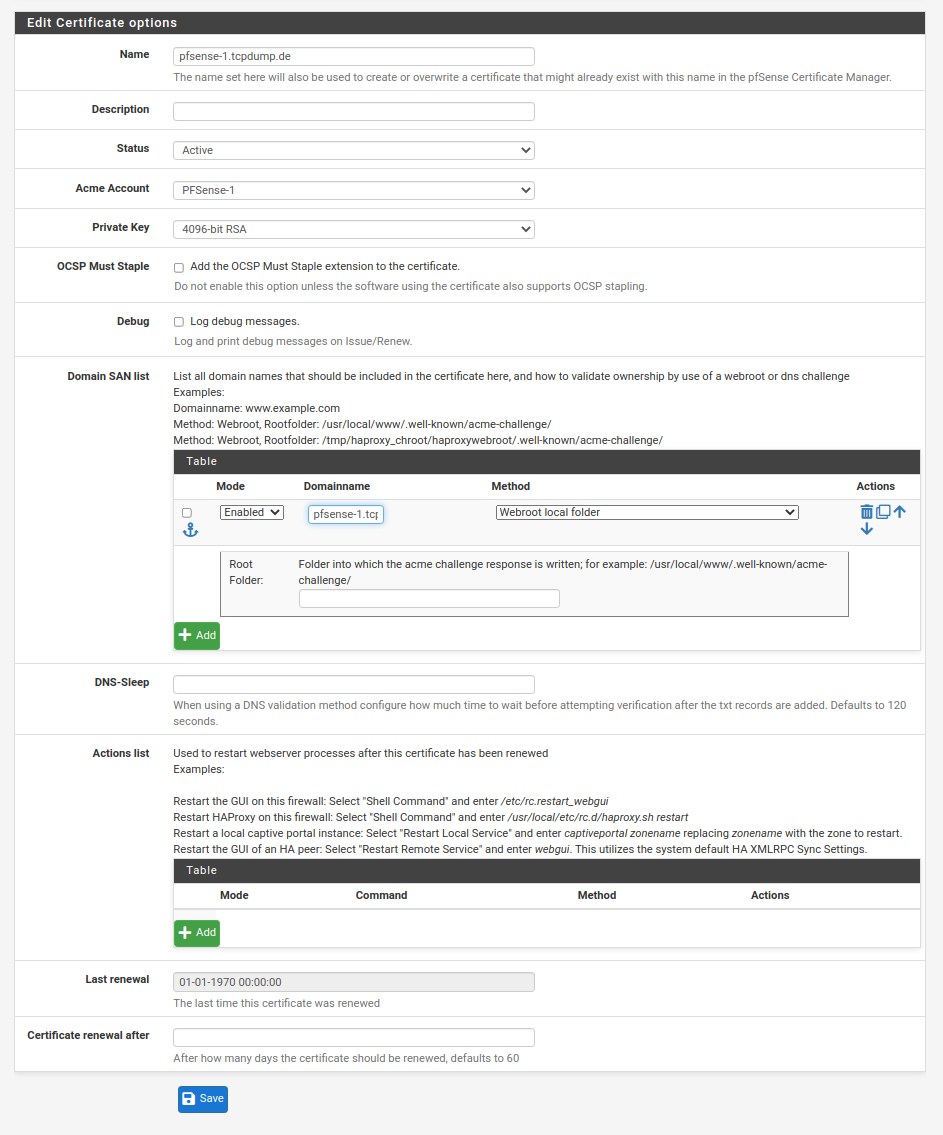
Task: Click the trash icon to delete the domain row
Action: click(x=866, y=512)
